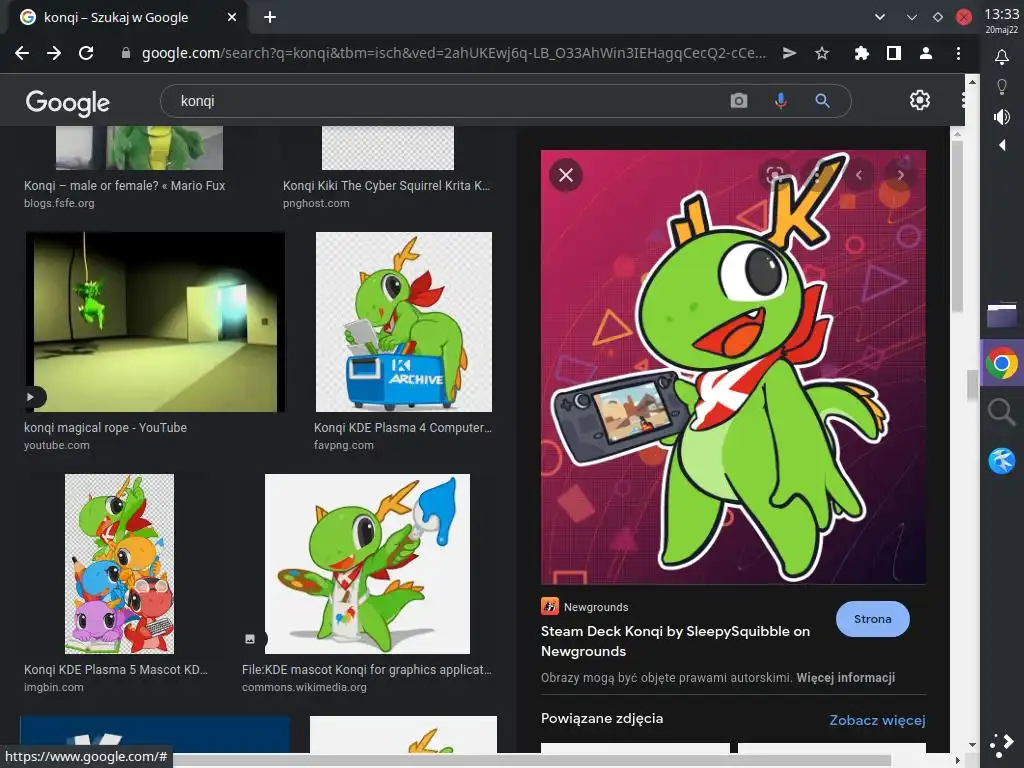This screenshot has height=768, width=1024.
Task: Go forward in browser history
Action: point(54,53)
